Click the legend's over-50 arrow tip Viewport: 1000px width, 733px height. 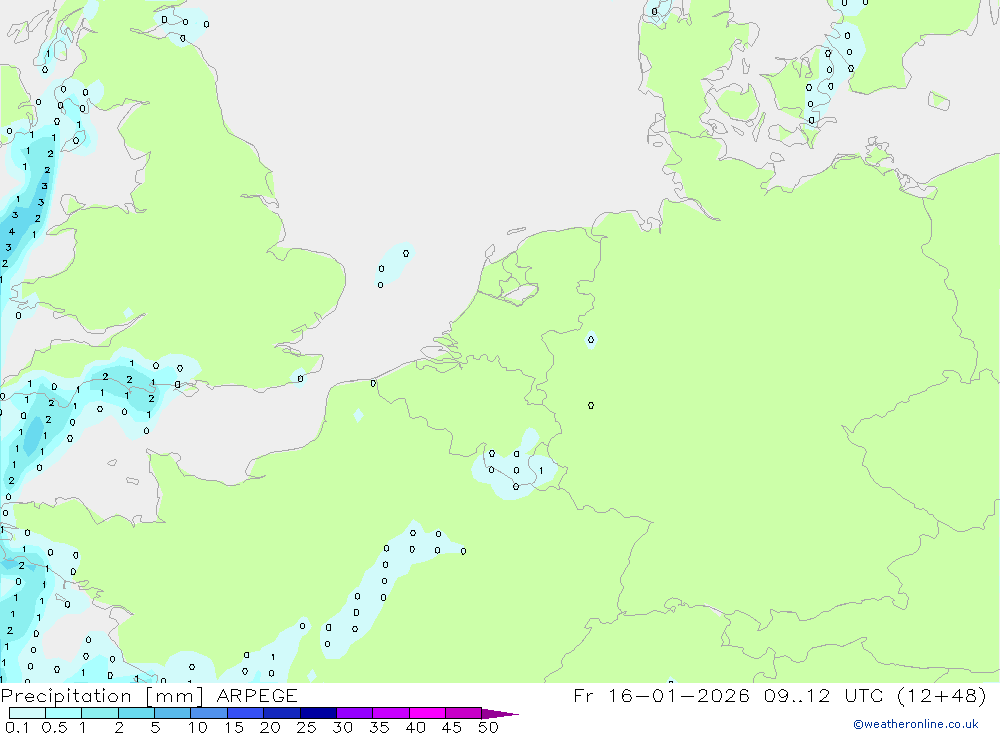click(x=508, y=714)
